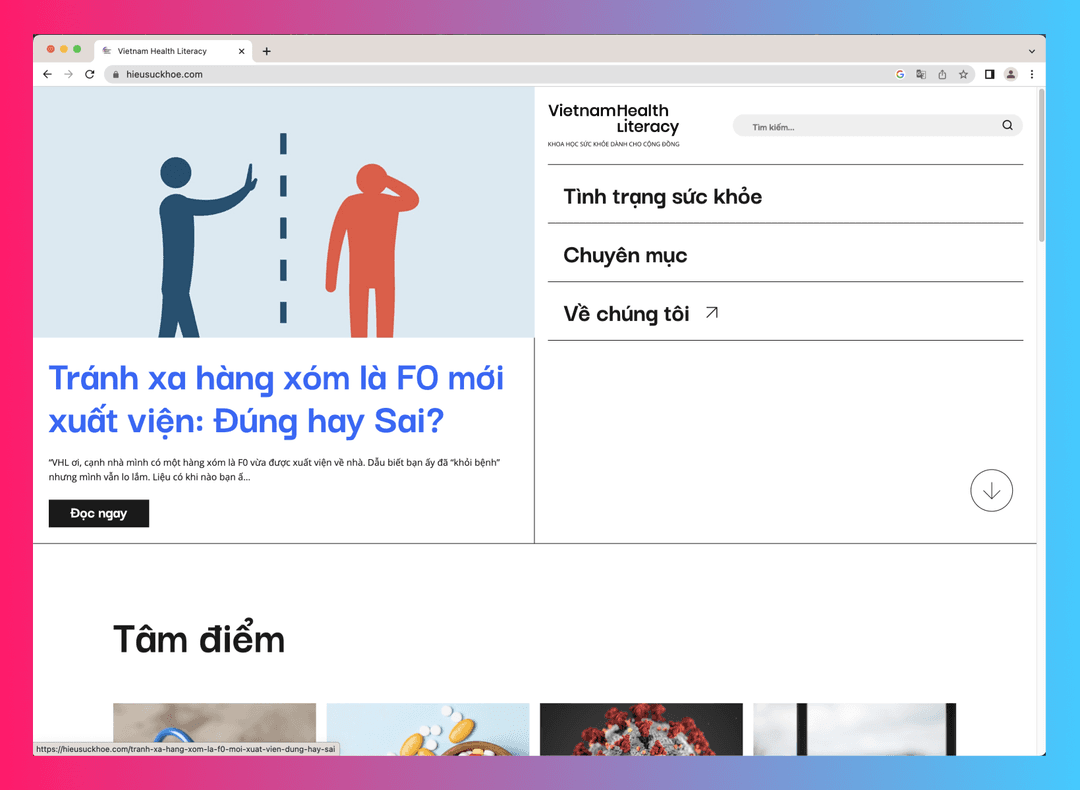Reload the page with the refresh icon
This screenshot has width=1080, height=790.
coord(89,74)
